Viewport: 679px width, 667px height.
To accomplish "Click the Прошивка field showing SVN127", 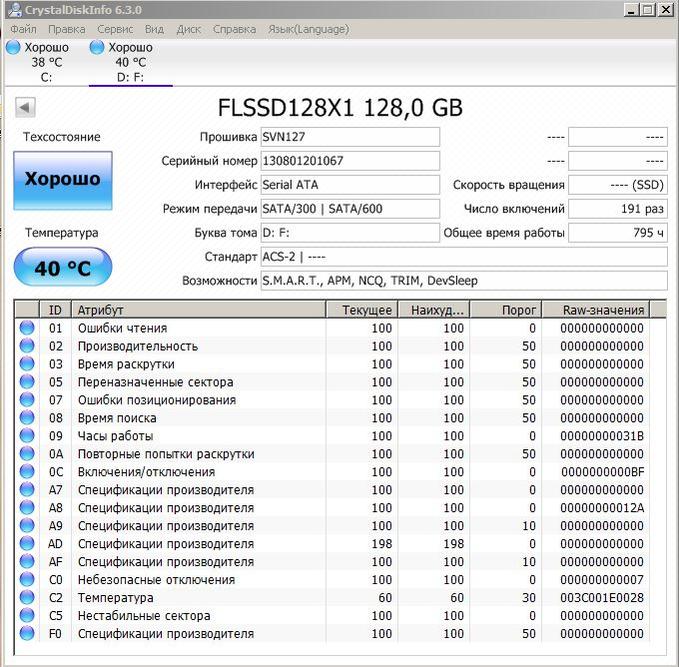I will 350,137.
